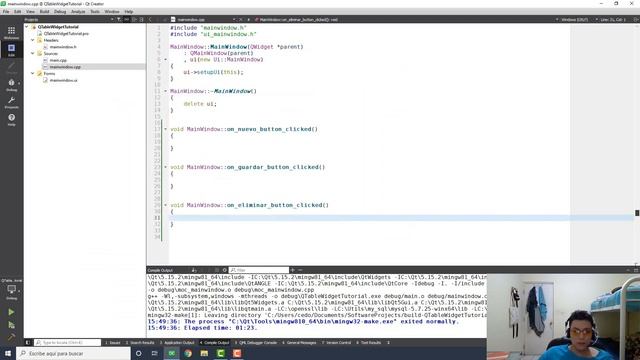
Task: Go back in editor navigation history
Action: 150,19
